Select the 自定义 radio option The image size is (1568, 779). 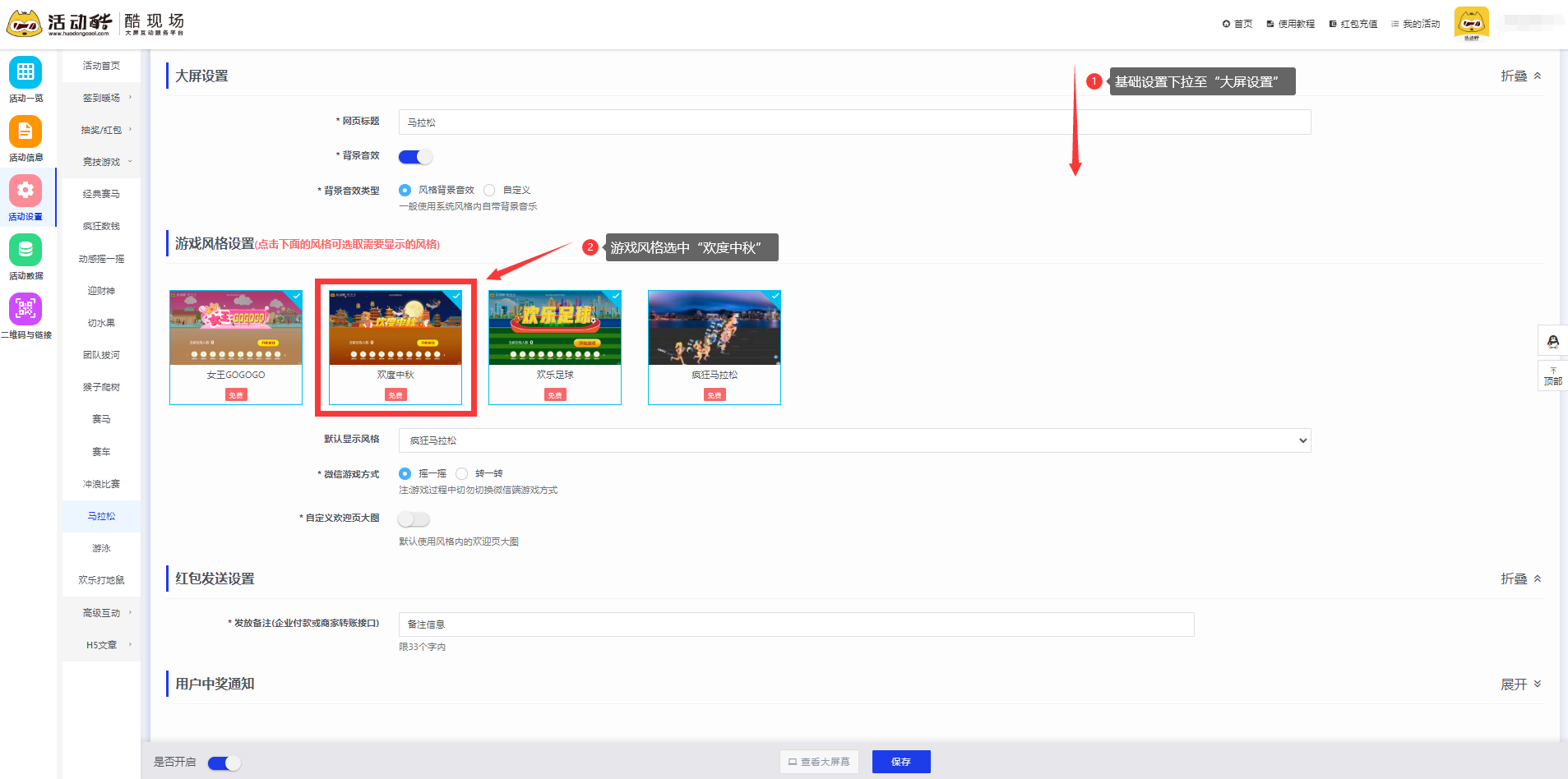coord(489,190)
